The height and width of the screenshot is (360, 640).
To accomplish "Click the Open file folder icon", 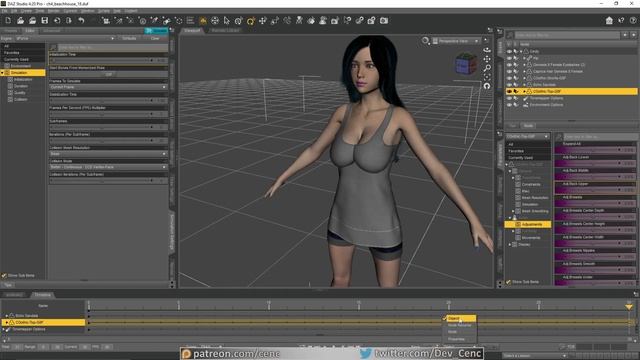I will (x=20, y=20).
